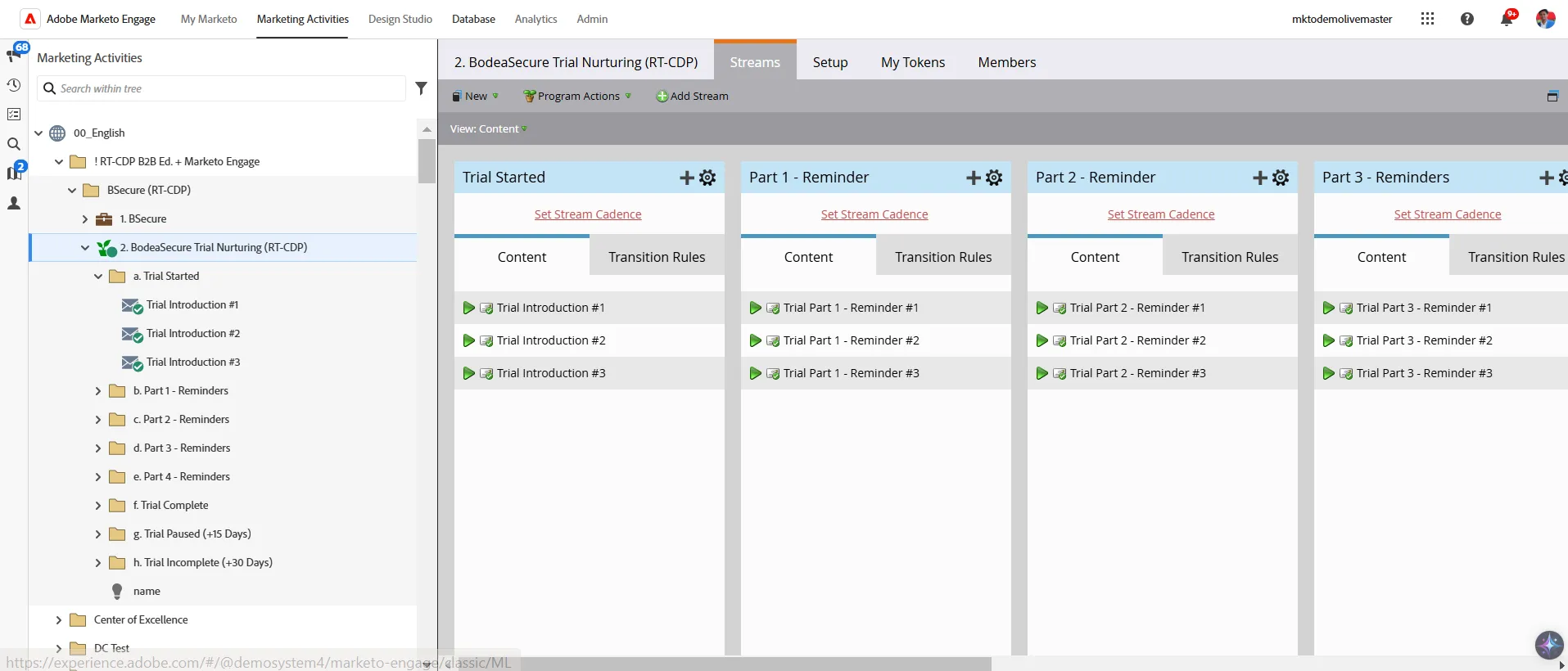The height and width of the screenshot is (671, 1568).
Task: Open the AI assistant sparkle icon
Action: click(x=1549, y=645)
